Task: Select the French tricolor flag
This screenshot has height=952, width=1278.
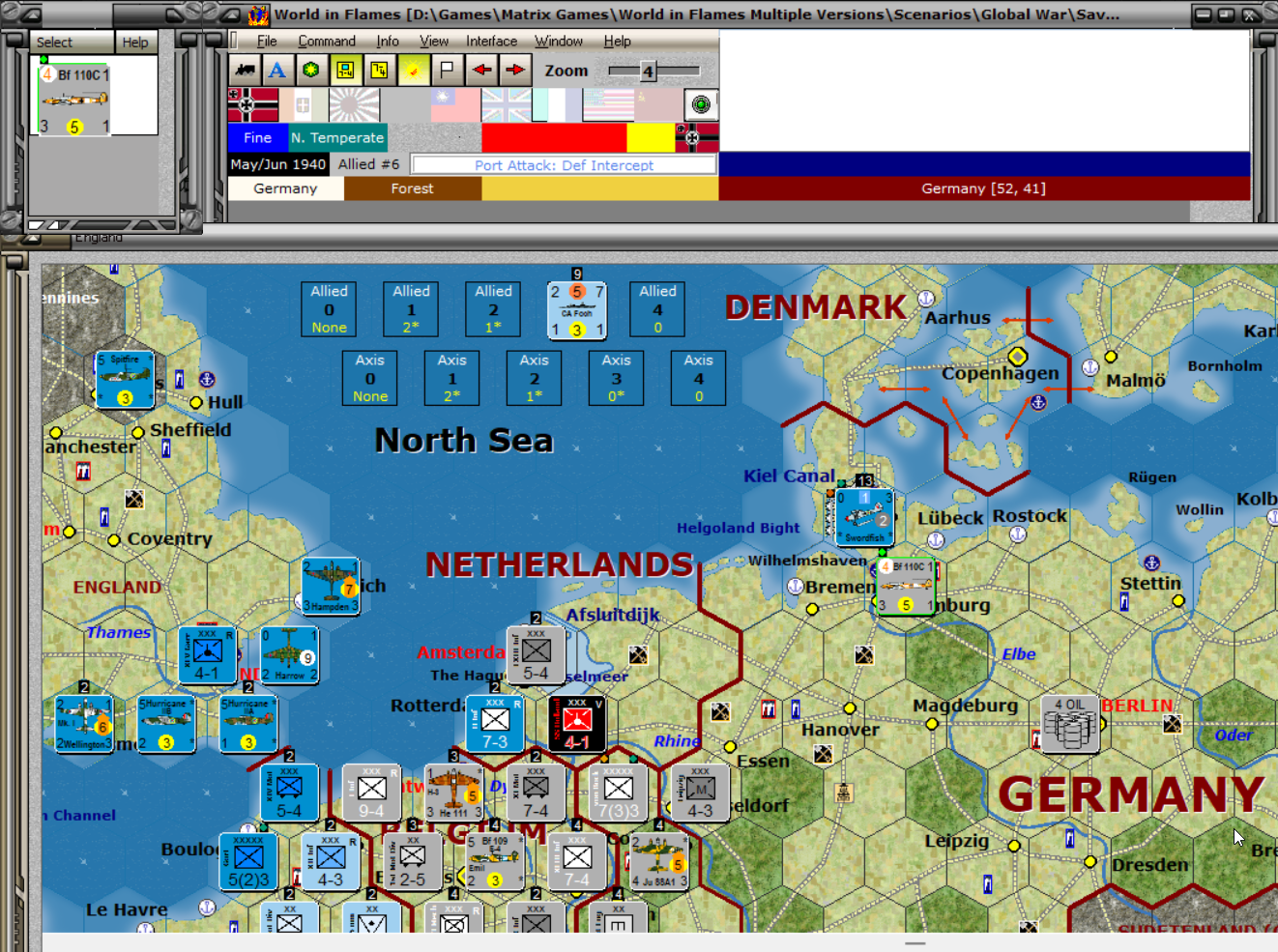Action: click(557, 104)
